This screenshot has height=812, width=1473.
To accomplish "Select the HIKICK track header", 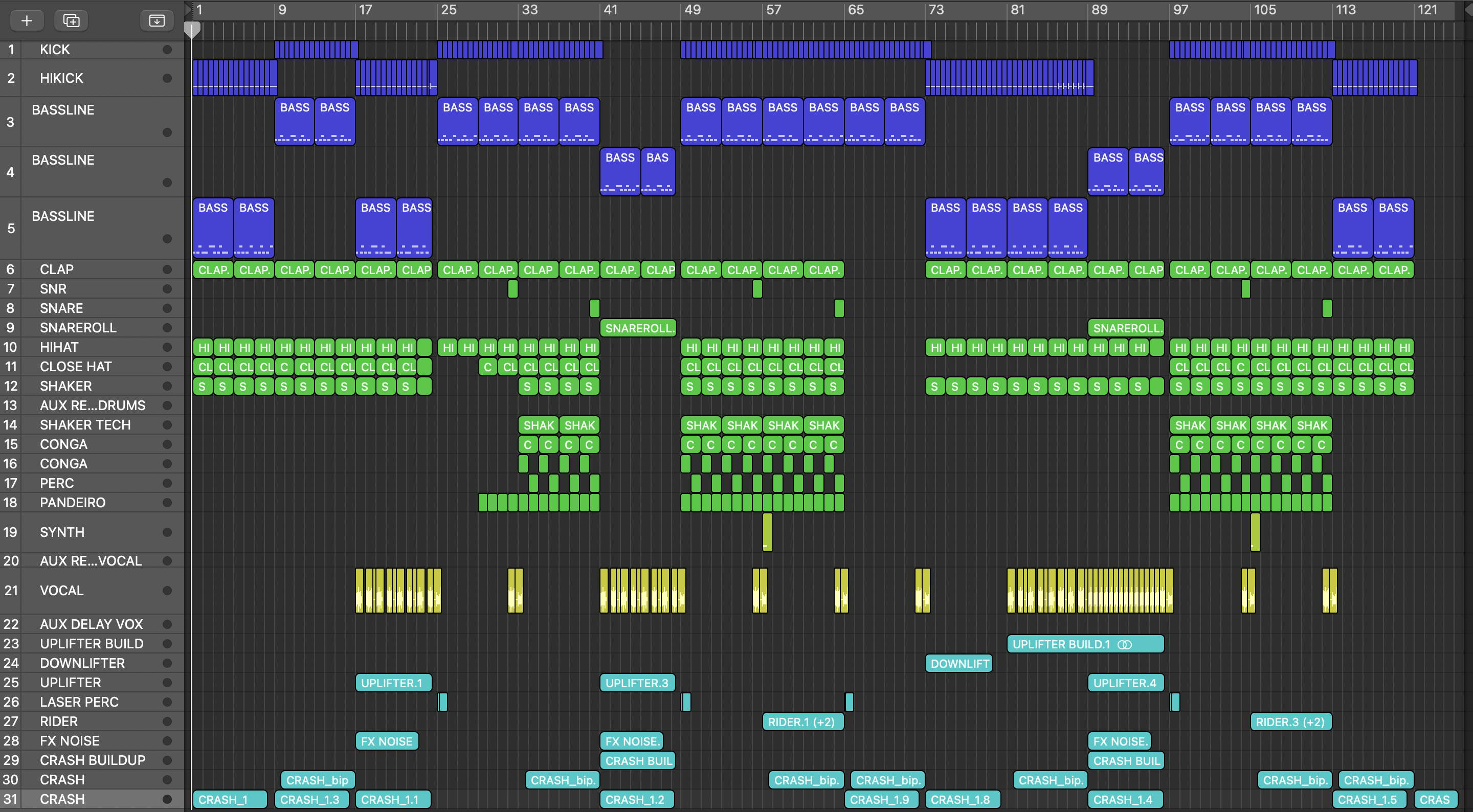I will tap(92, 78).
